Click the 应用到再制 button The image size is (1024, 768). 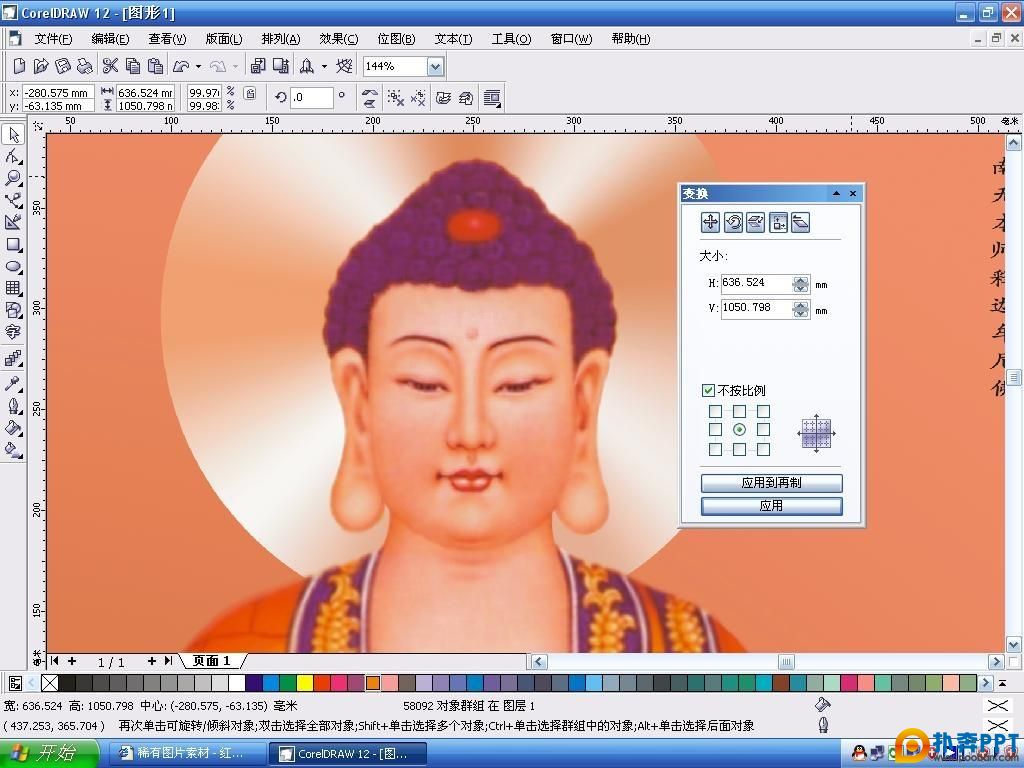tap(771, 483)
